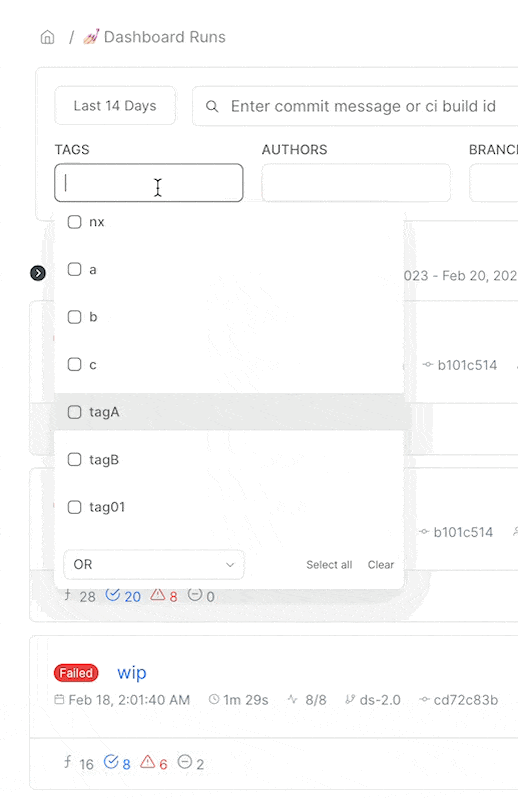This screenshot has height=798, width=518.
Task: Check the nx tag checkbox
Action: 75,222
